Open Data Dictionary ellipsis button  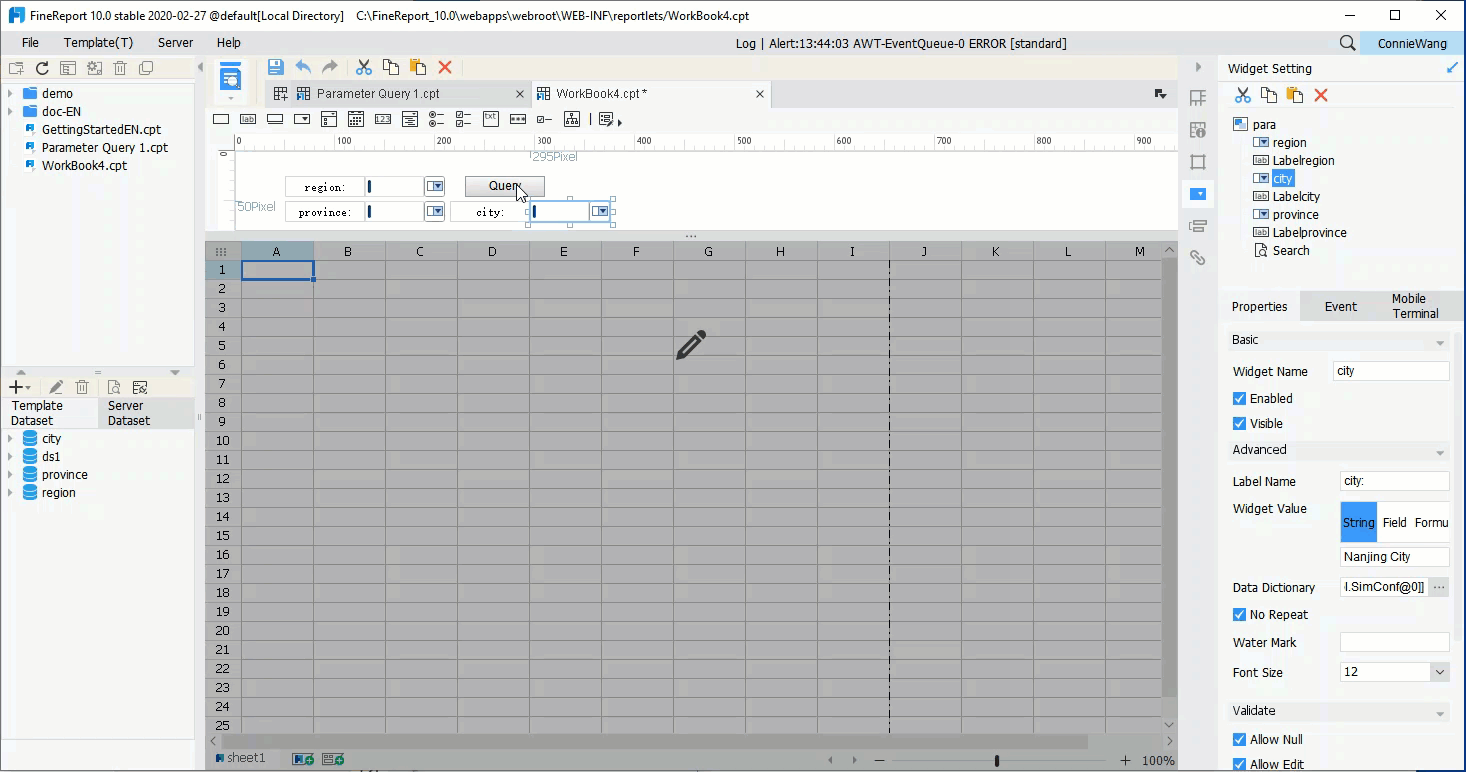pyautogui.click(x=1439, y=587)
